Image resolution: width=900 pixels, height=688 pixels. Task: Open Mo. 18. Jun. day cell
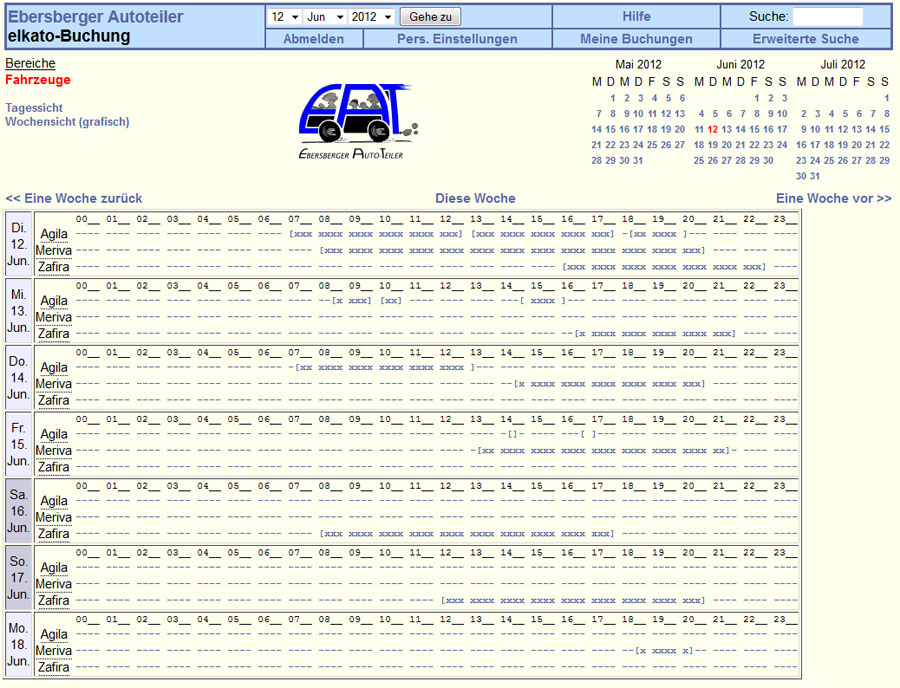(x=18, y=644)
